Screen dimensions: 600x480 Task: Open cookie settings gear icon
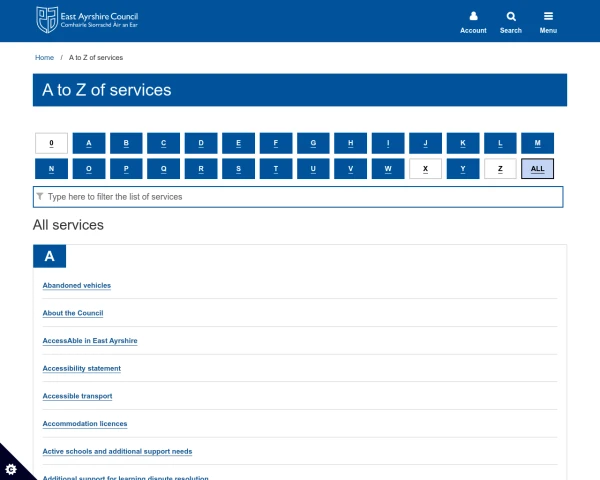click(11, 469)
